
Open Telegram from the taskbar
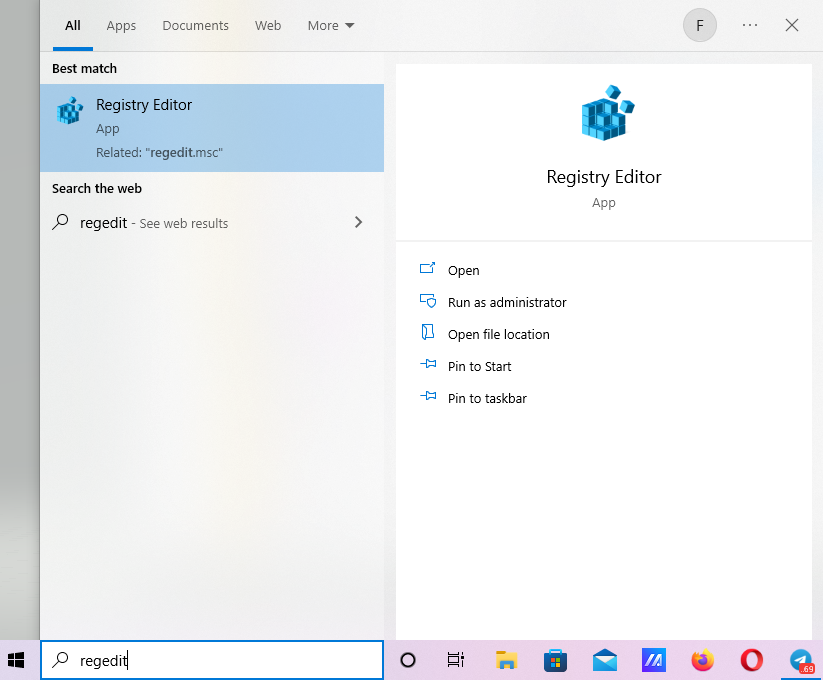pos(800,660)
